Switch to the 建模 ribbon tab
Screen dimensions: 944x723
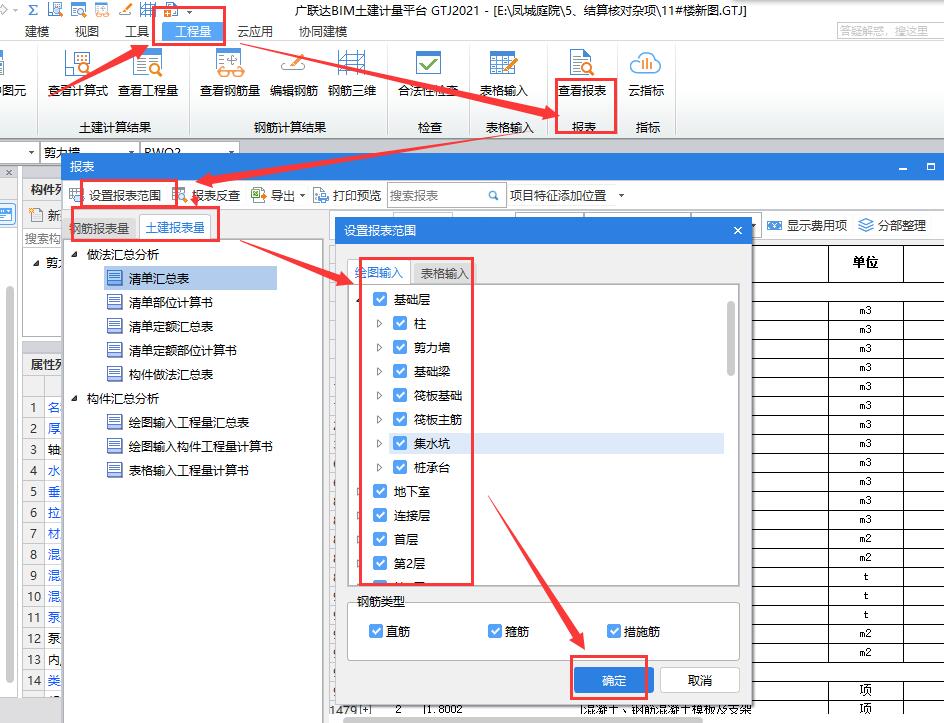tap(37, 31)
